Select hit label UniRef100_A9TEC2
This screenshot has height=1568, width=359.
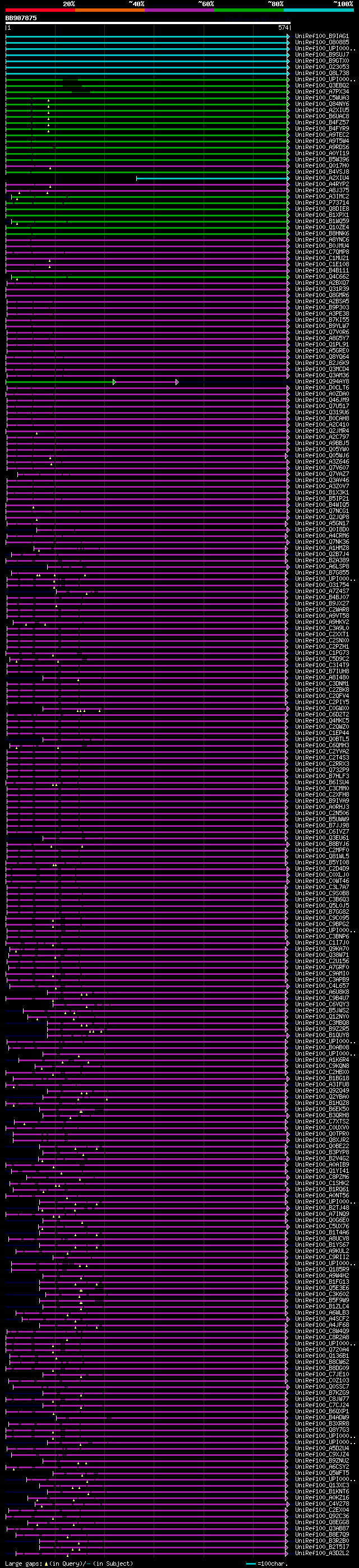click(x=323, y=135)
